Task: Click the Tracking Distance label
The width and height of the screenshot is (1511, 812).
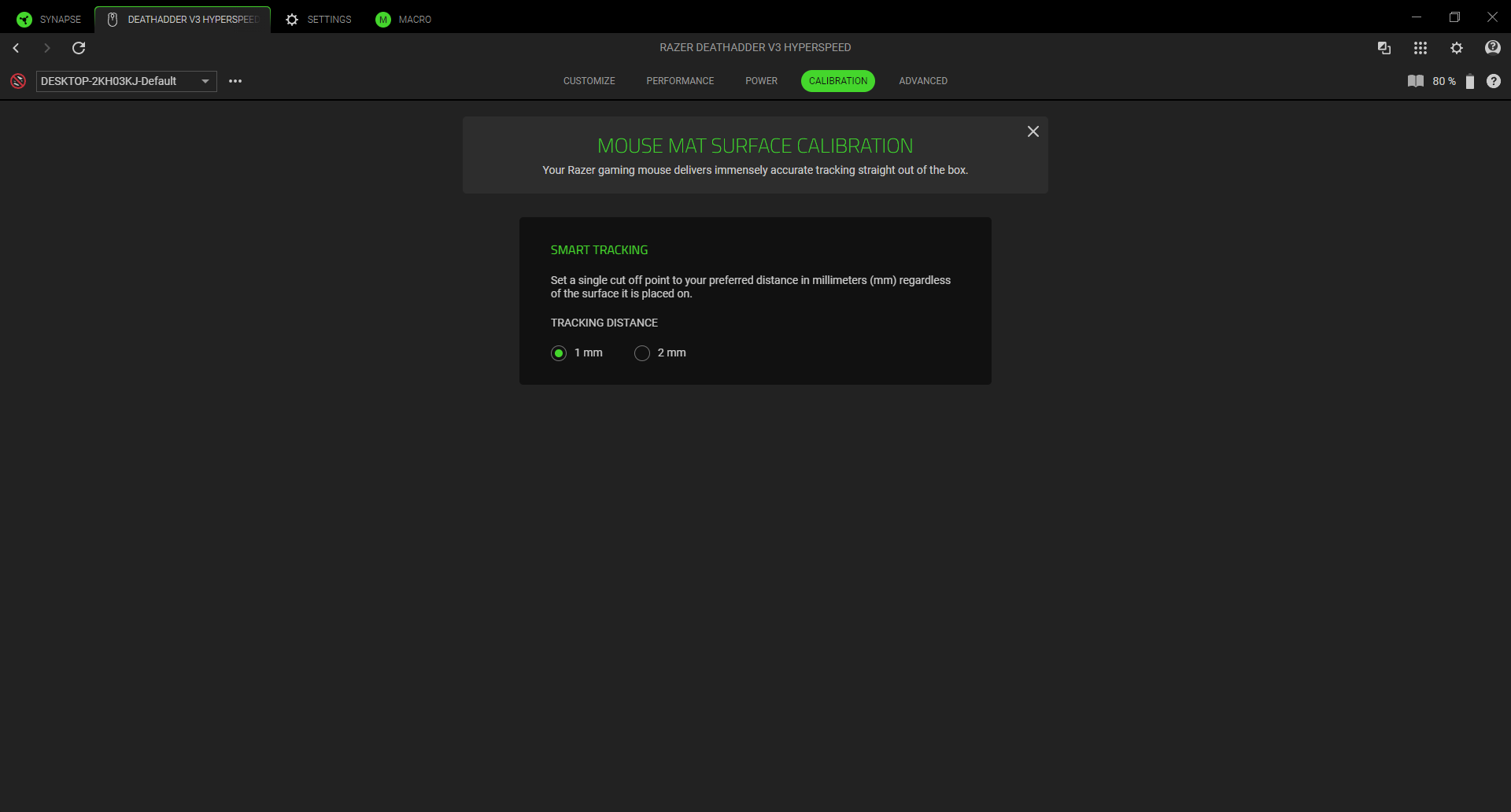Action: coord(604,323)
